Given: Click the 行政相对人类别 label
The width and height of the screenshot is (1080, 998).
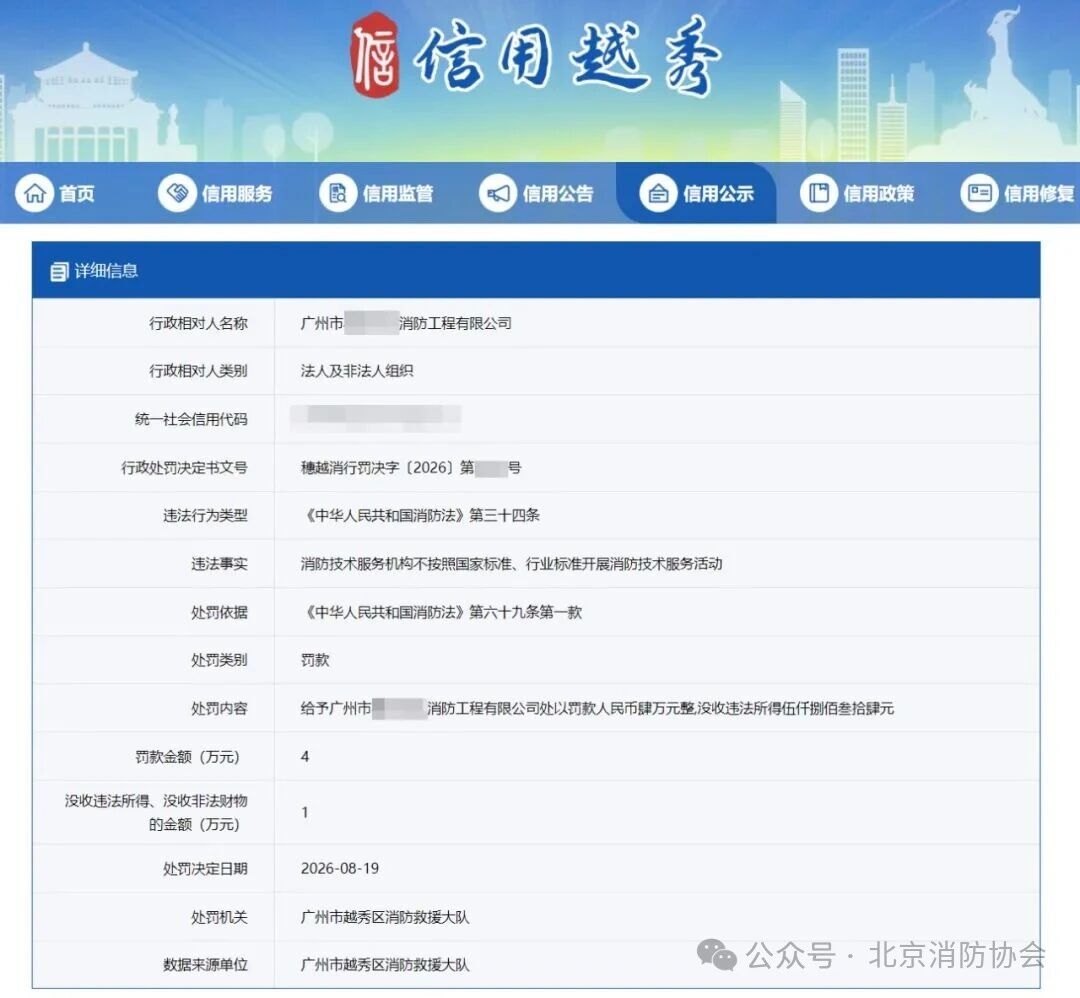Looking at the screenshot, I should tap(198, 371).
